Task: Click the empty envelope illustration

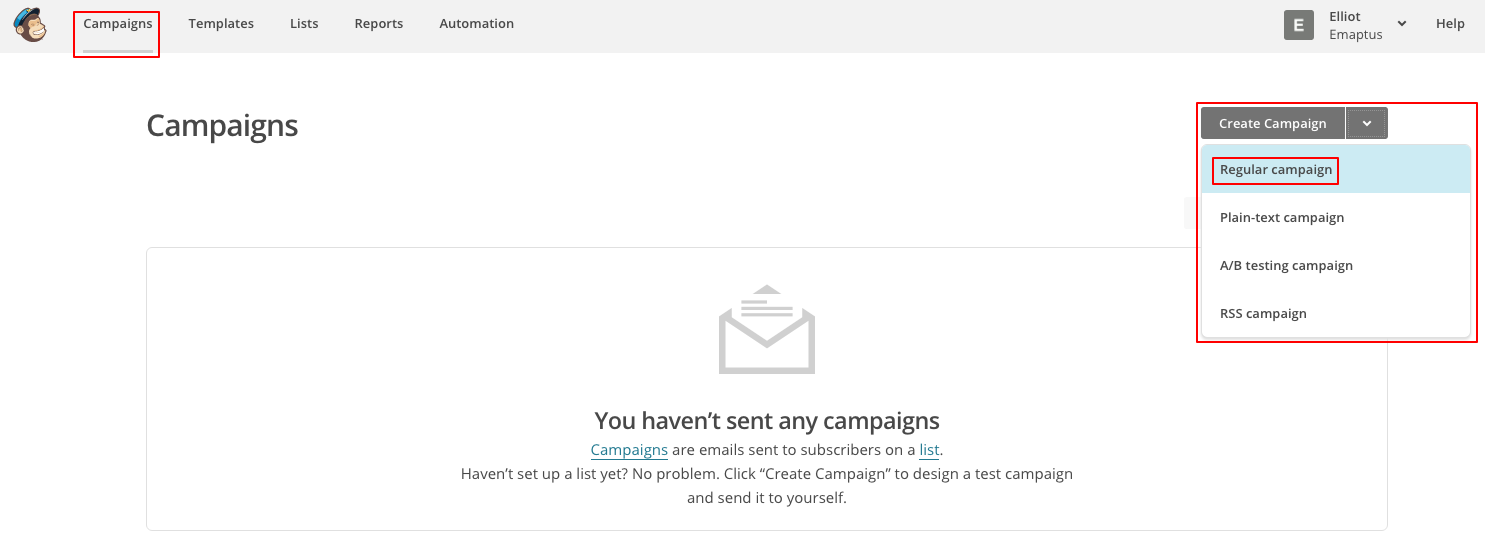Action: [766, 330]
